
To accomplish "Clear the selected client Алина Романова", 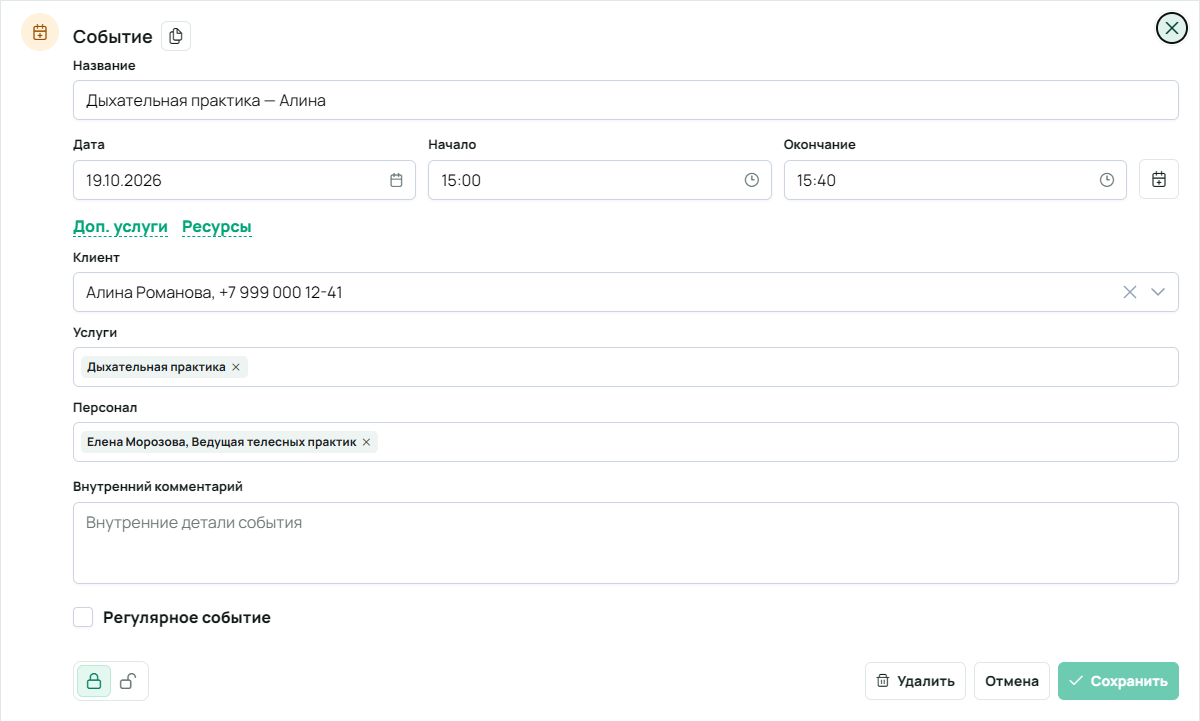I will [x=1130, y=292].
